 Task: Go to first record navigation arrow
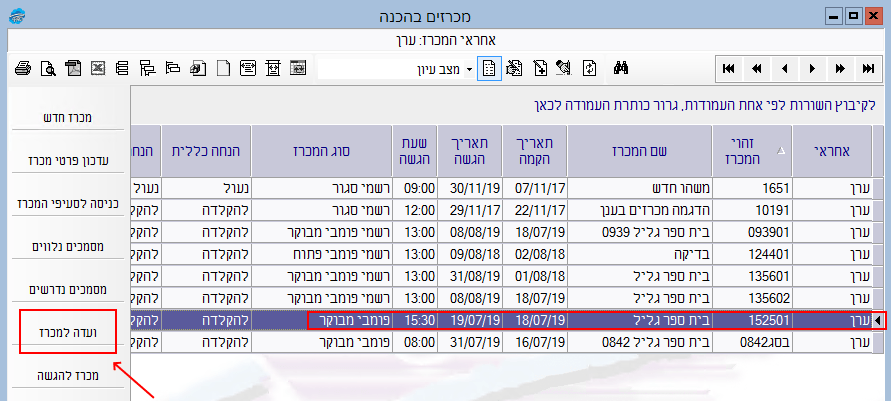coord(729,68)
